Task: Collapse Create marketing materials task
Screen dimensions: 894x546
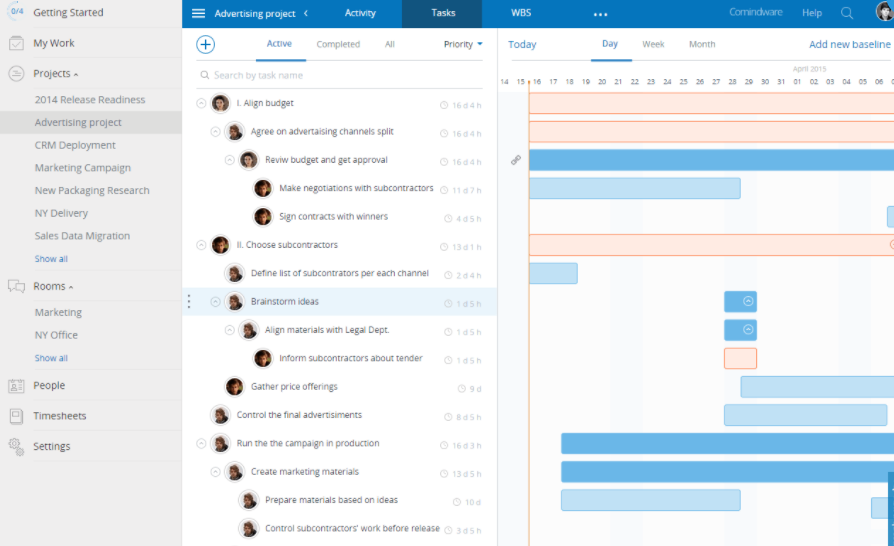Action: click(215, 472)
